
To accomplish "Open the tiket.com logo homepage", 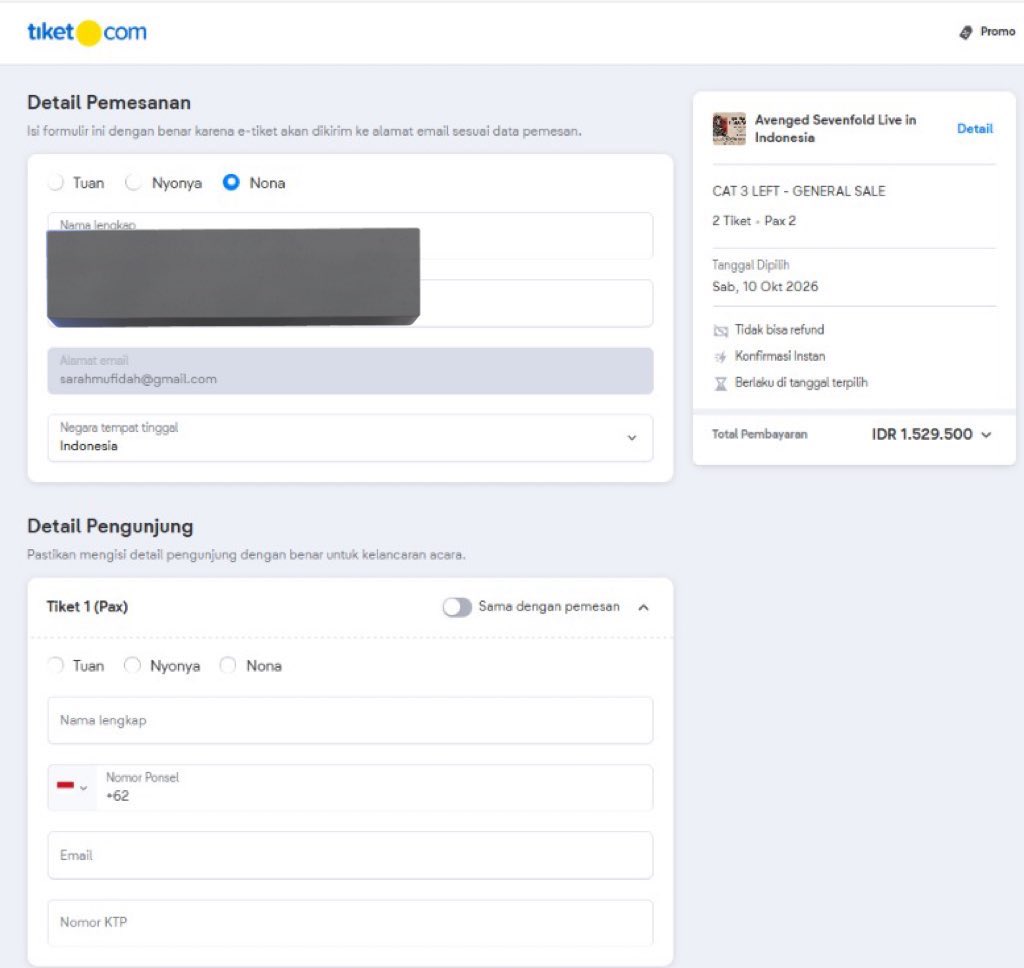I will [87, 33].
